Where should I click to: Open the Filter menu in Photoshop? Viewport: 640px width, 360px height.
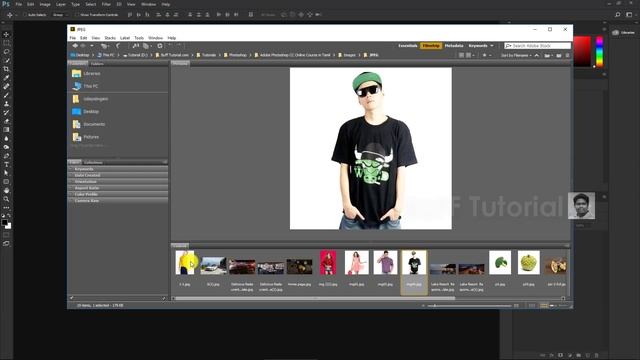coord(106,4)
